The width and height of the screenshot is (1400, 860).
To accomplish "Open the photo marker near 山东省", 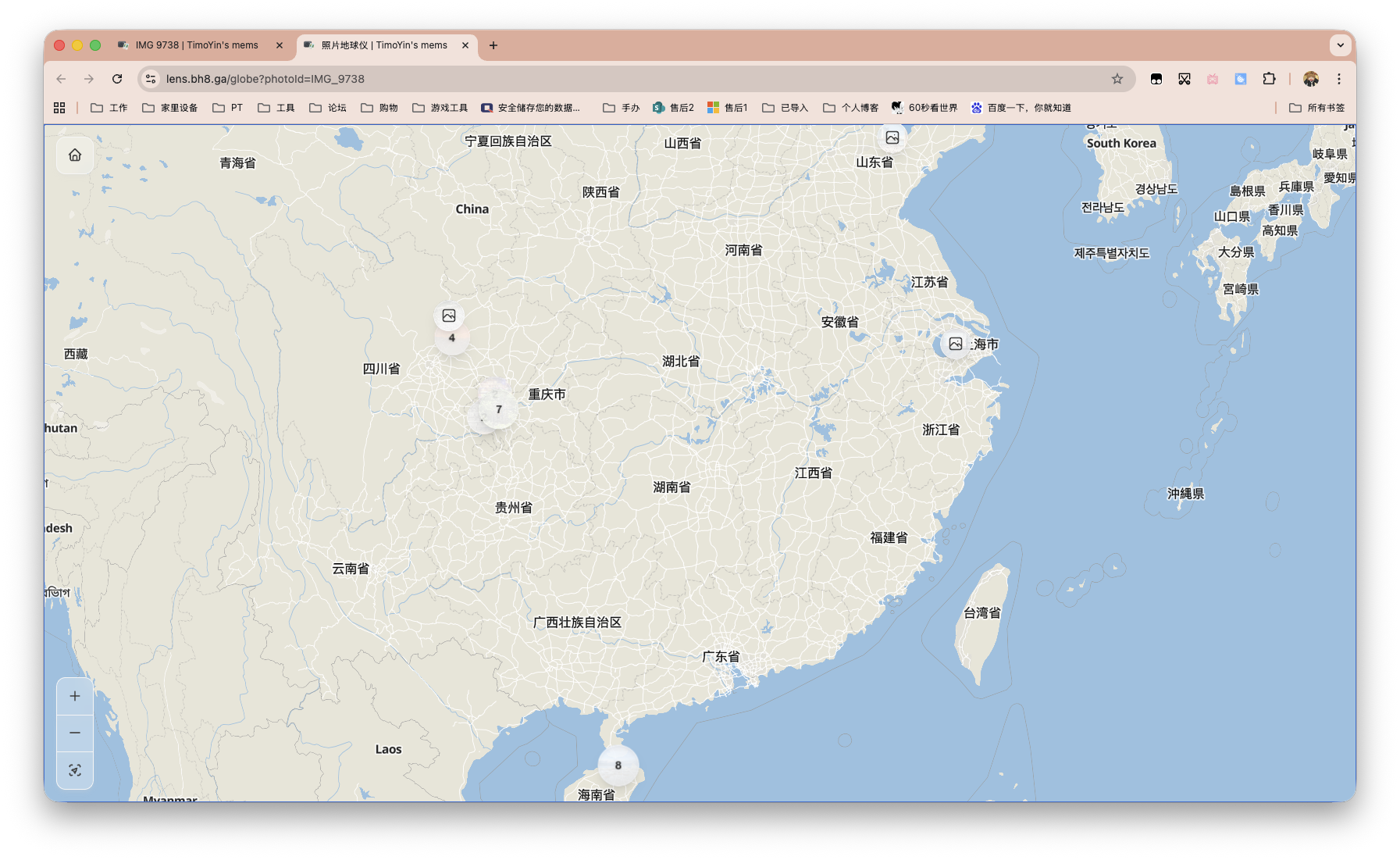I will tap(892, 137).
